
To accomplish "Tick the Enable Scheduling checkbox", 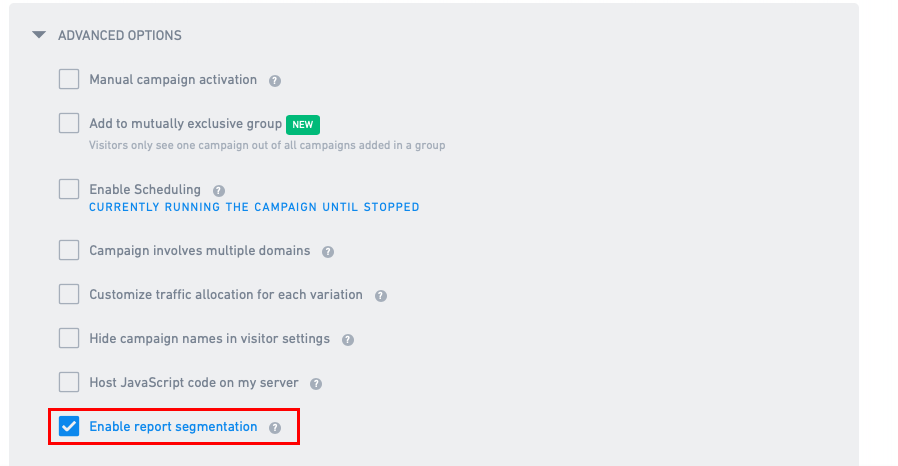I will click(69, 189).
